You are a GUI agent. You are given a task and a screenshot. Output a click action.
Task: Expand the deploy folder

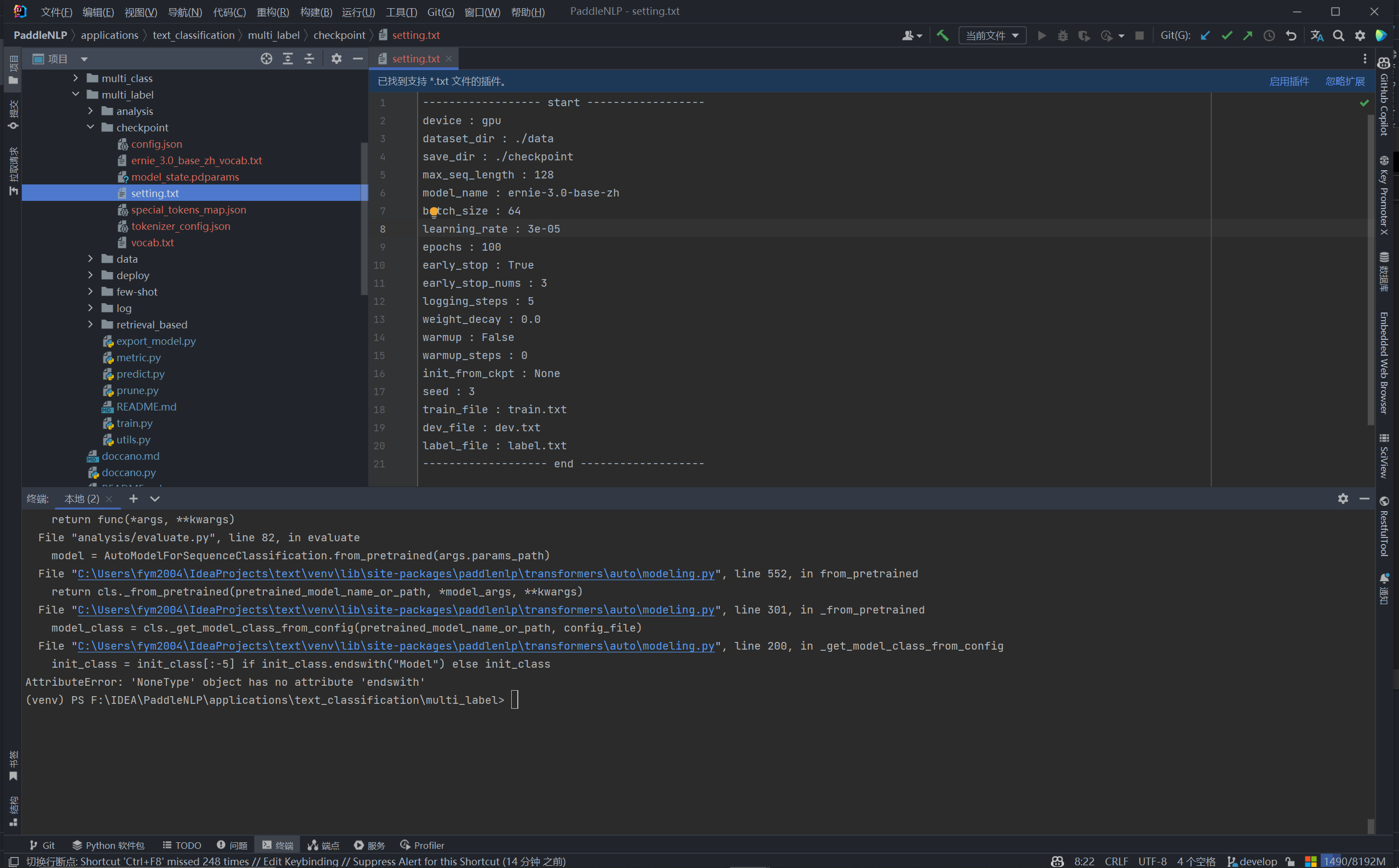(90, 275)
